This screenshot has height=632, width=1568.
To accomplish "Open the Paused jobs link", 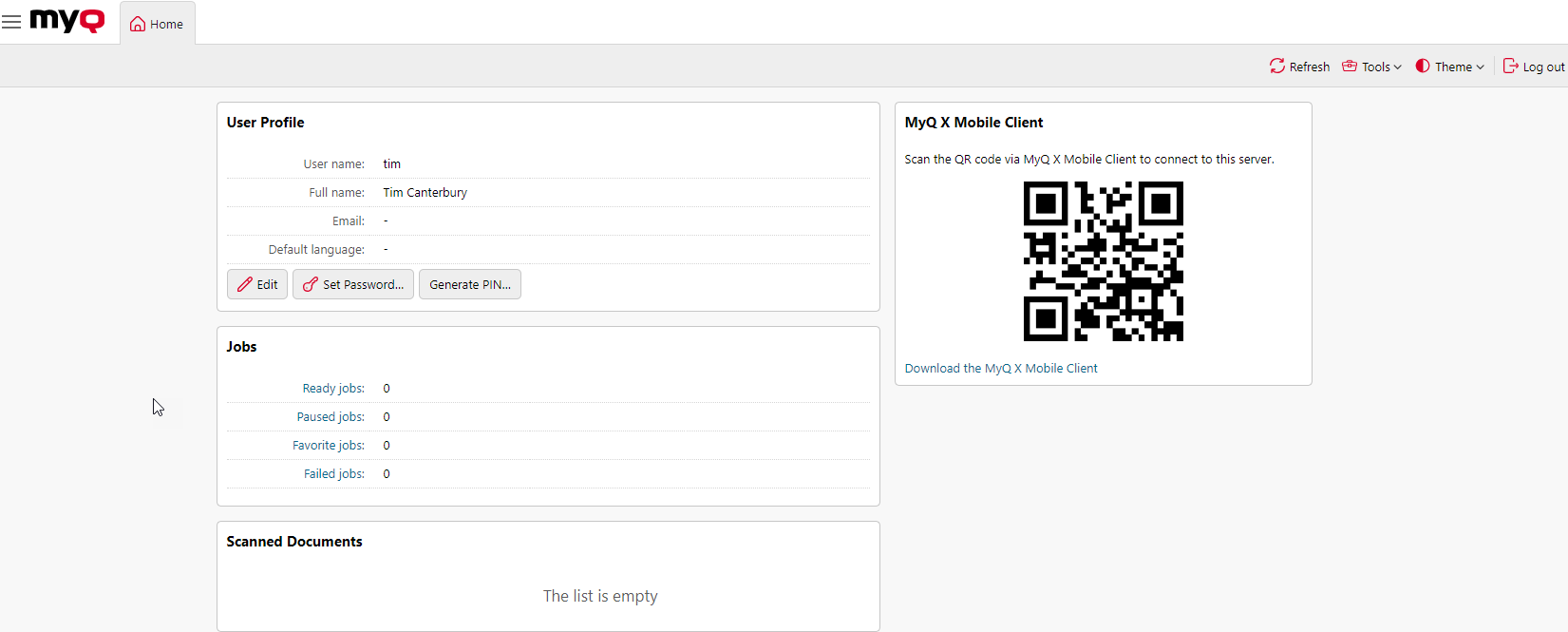I will pyautogui.click(x=331, y=416).
